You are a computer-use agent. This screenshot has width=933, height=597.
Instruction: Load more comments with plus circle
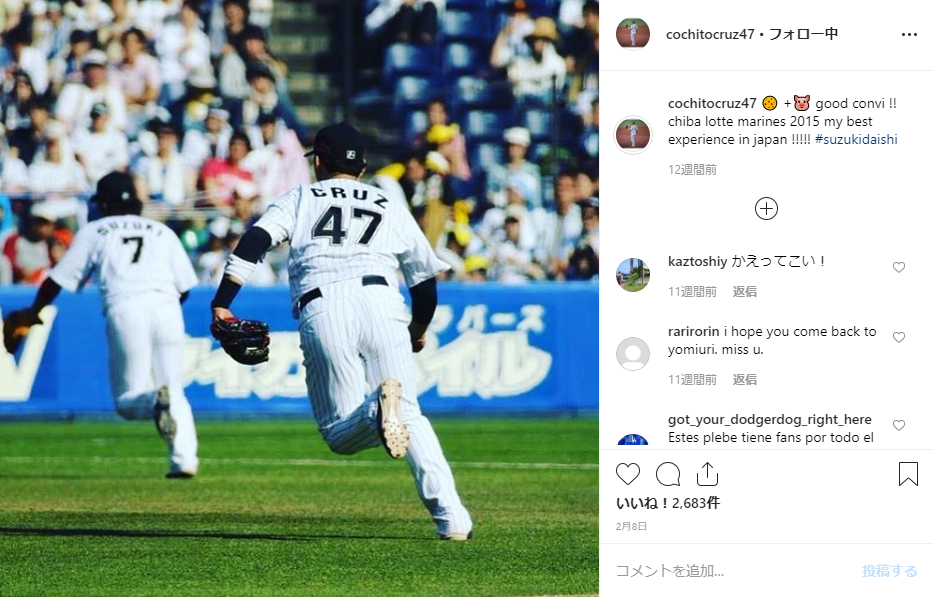pyautogui.click(x=766, y=208)
